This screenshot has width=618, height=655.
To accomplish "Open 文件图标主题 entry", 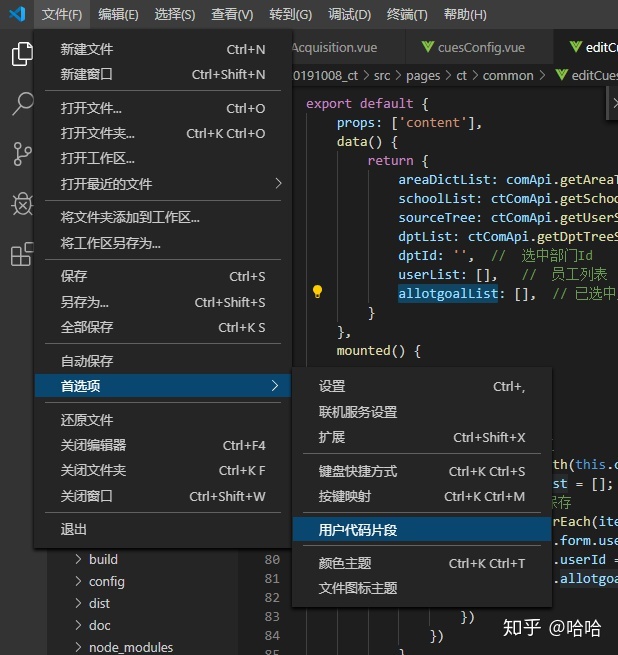I will coord(422,588).
